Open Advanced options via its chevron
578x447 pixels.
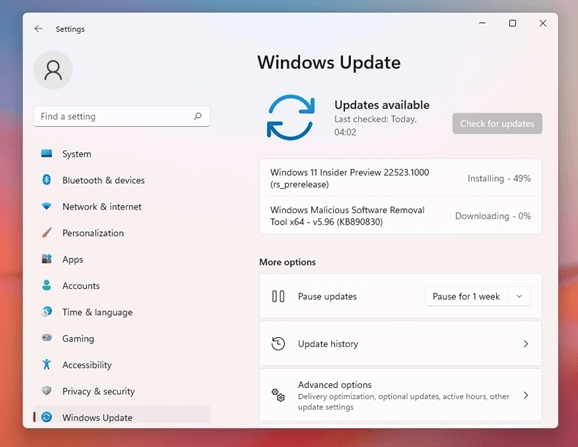[526, 395]
